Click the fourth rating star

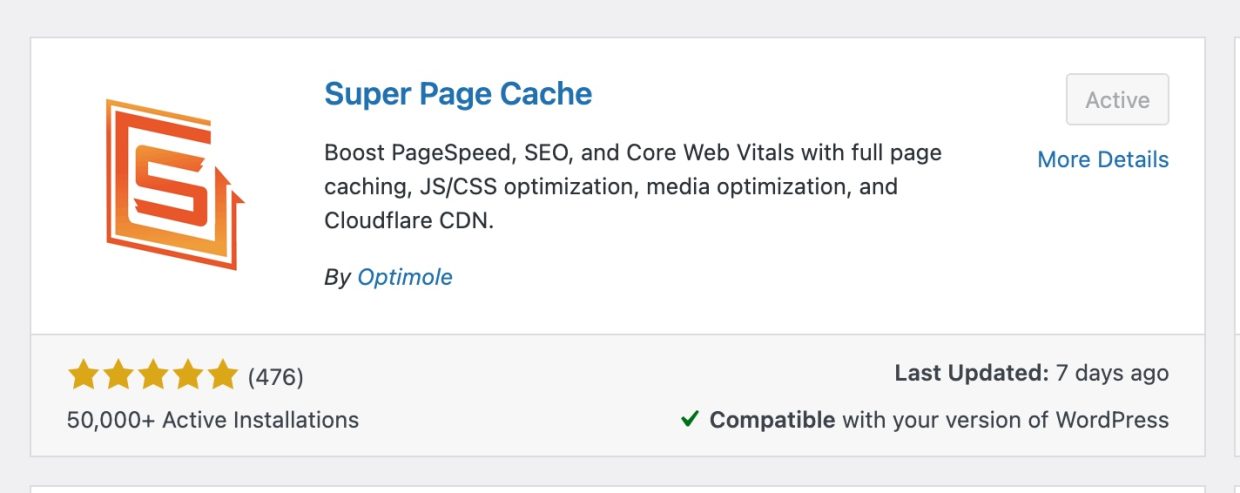(187, 376)
